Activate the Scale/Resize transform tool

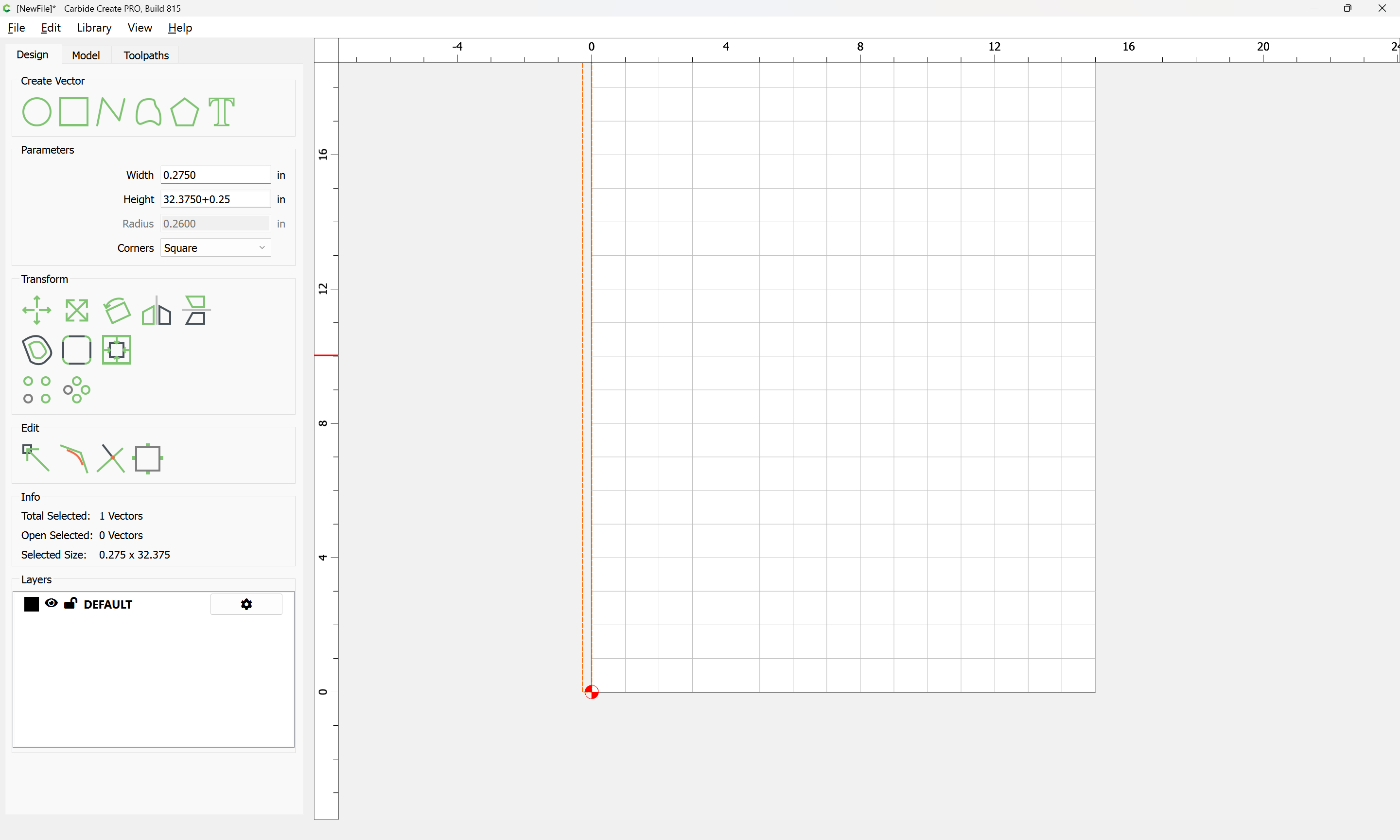[x=76, y=310]
